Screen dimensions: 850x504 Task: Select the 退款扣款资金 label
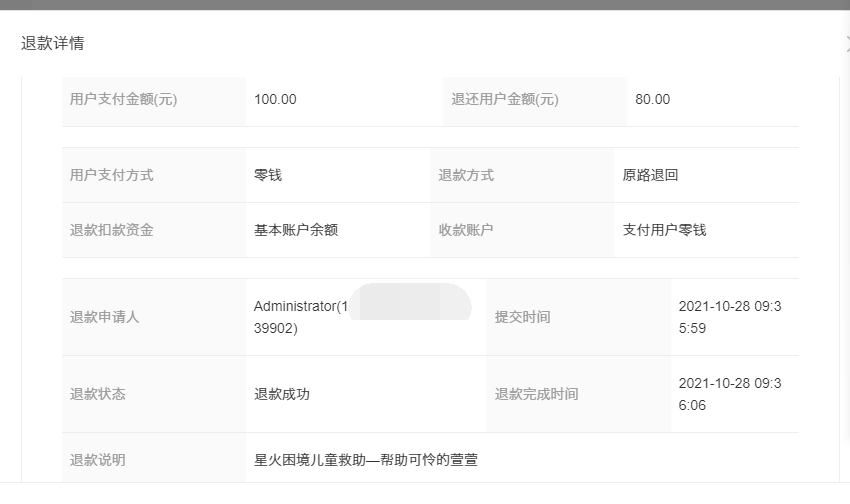[x=112, y=230]
